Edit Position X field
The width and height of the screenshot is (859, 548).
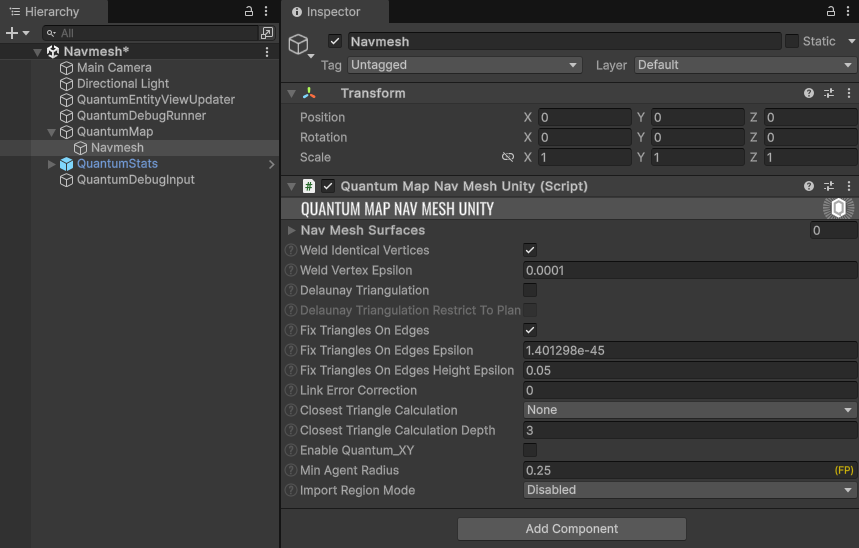pyautogui.click(x=585, y=117)
